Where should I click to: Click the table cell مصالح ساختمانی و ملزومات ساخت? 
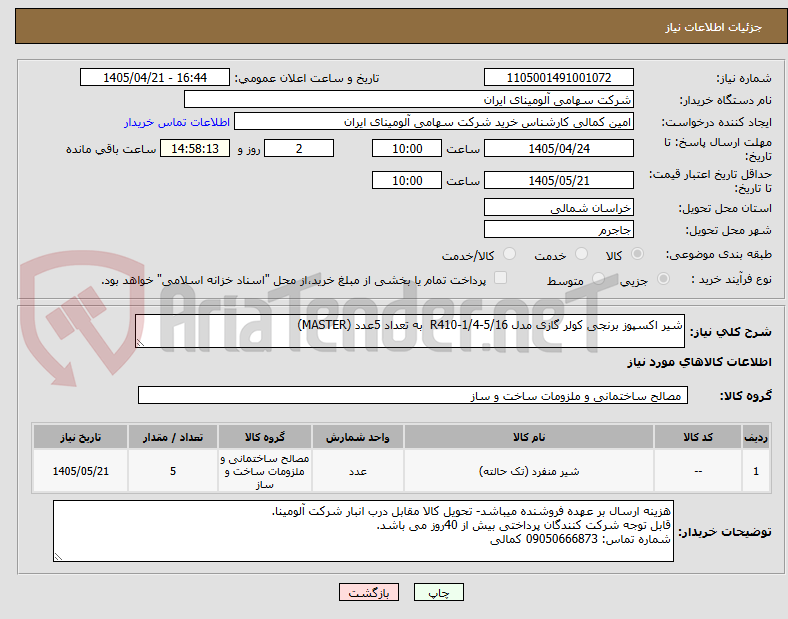(x=264, y=471)
